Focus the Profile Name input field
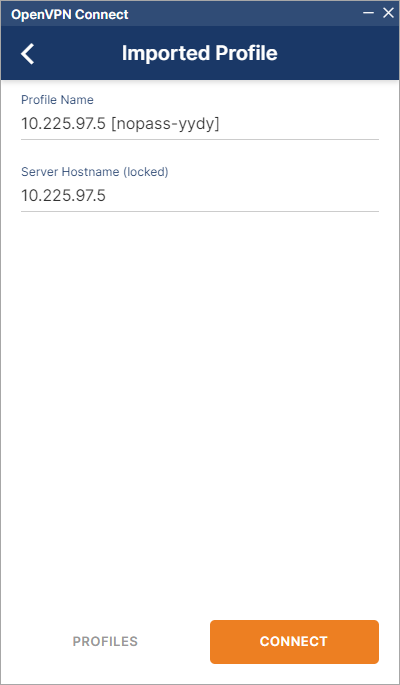The width and height of the screenshot is (400, 685). click(200, 124)
